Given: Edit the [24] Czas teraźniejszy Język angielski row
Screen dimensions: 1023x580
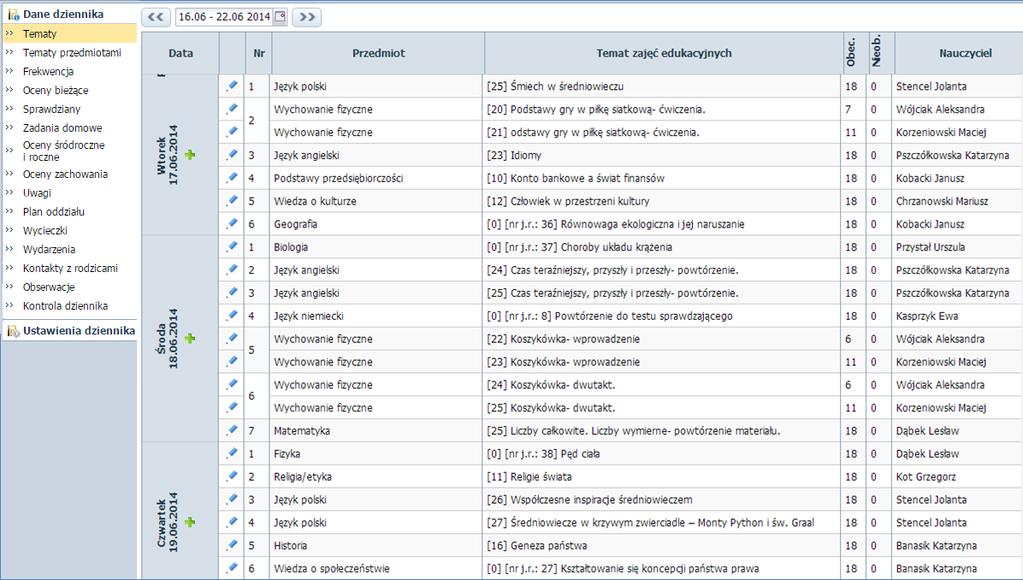Looking at the screenshot, I should [x=232, y=269].
